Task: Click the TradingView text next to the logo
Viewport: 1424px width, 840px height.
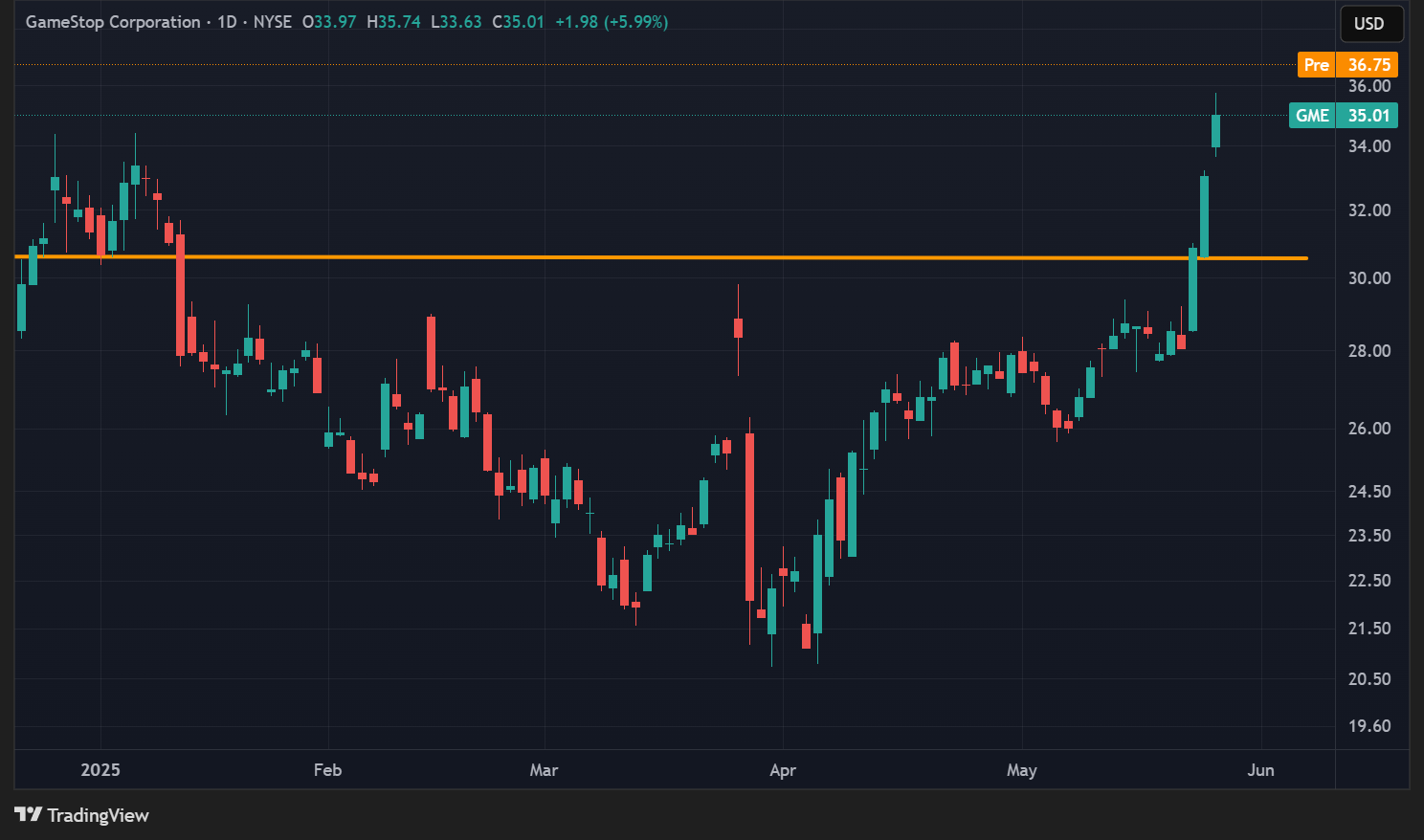Action: point(100,815)
